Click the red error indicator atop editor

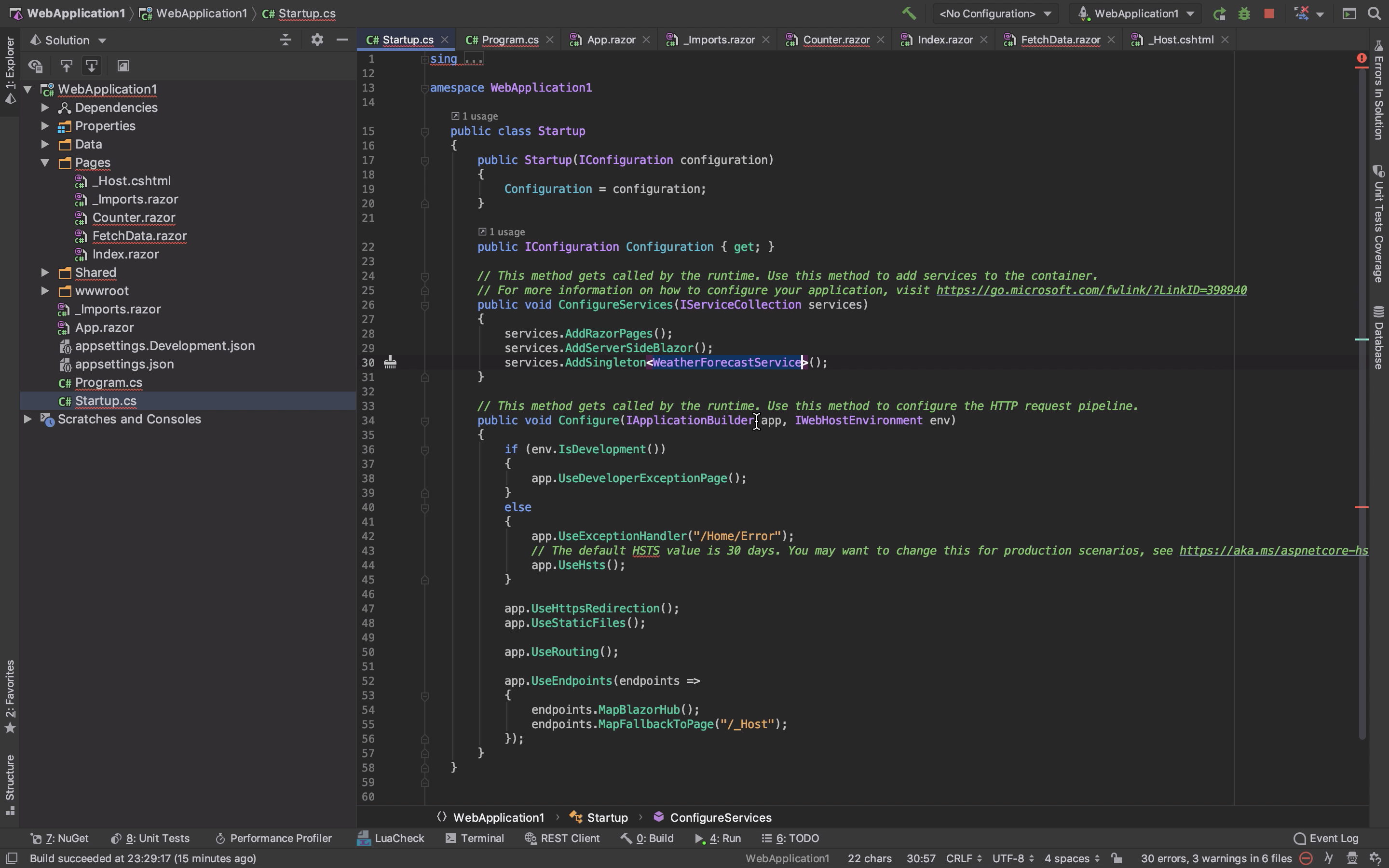tap(1362, 58)
